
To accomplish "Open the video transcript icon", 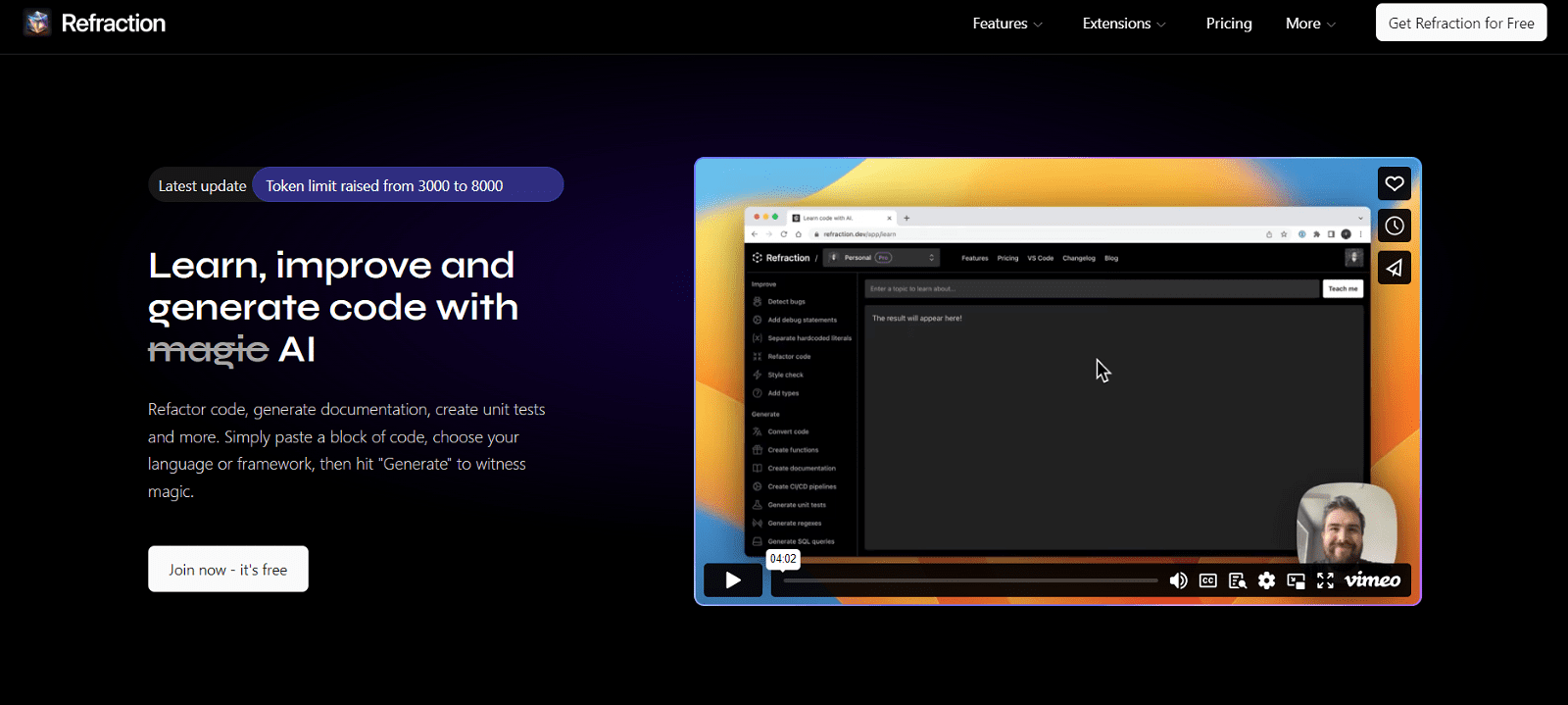I will (1237, 580).
